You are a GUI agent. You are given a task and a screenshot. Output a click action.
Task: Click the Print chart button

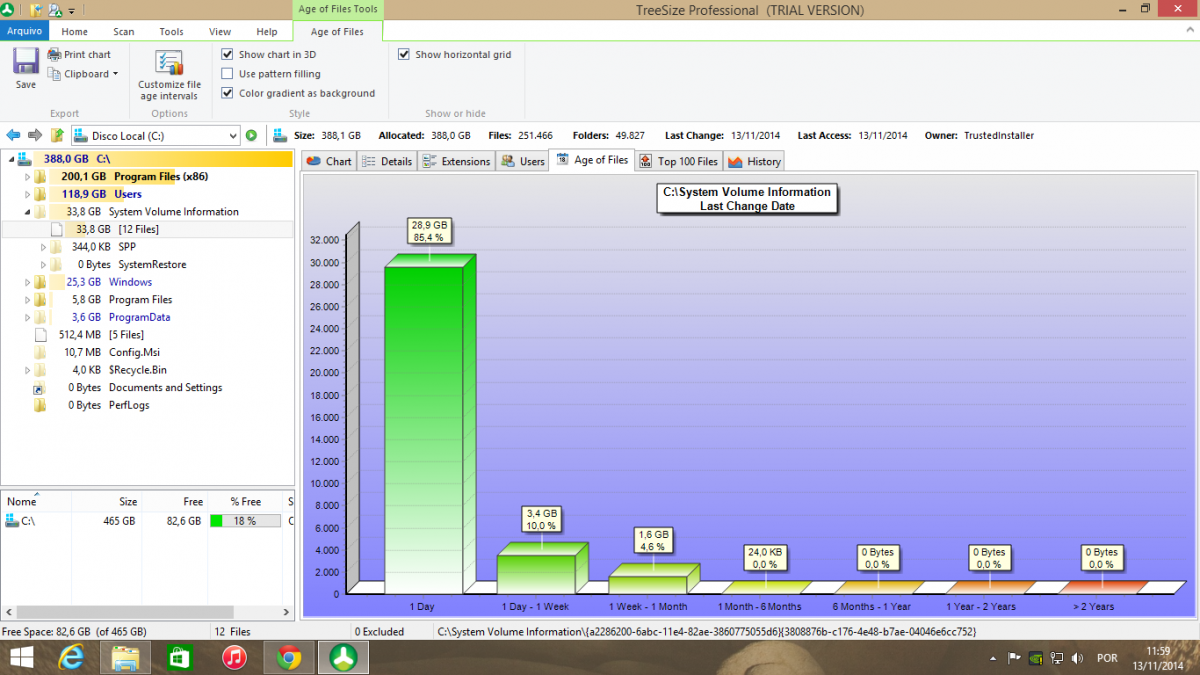[x=80, y=55]
